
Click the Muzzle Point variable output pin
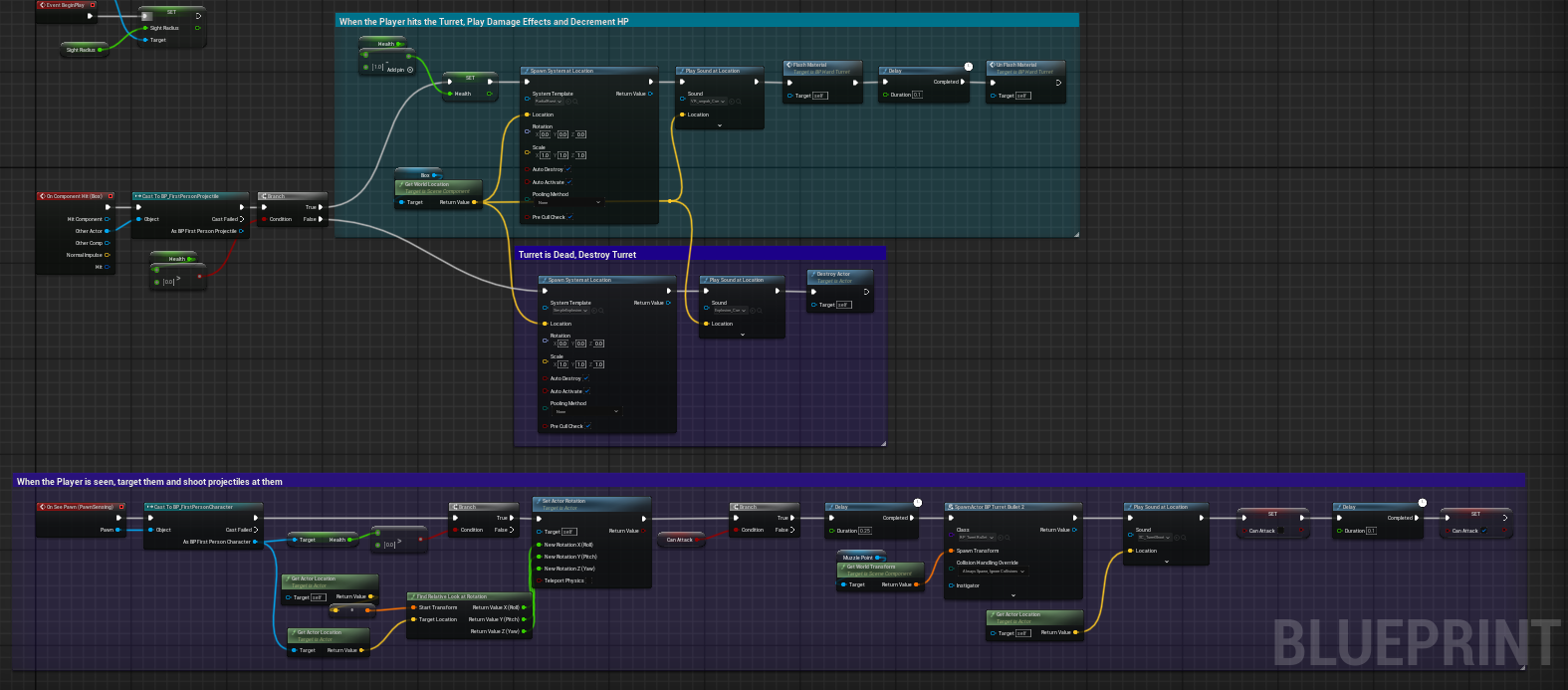tap(878, 558)
